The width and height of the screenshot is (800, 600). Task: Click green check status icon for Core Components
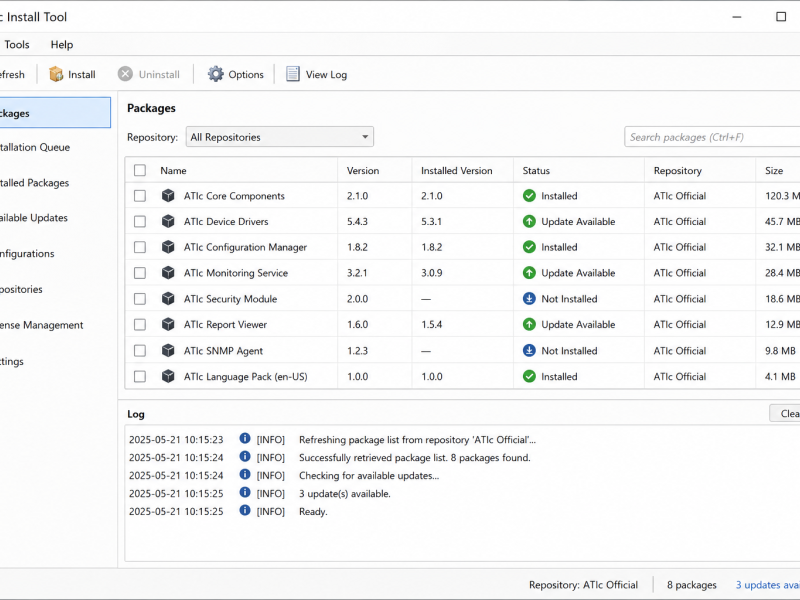pos(529,195)
